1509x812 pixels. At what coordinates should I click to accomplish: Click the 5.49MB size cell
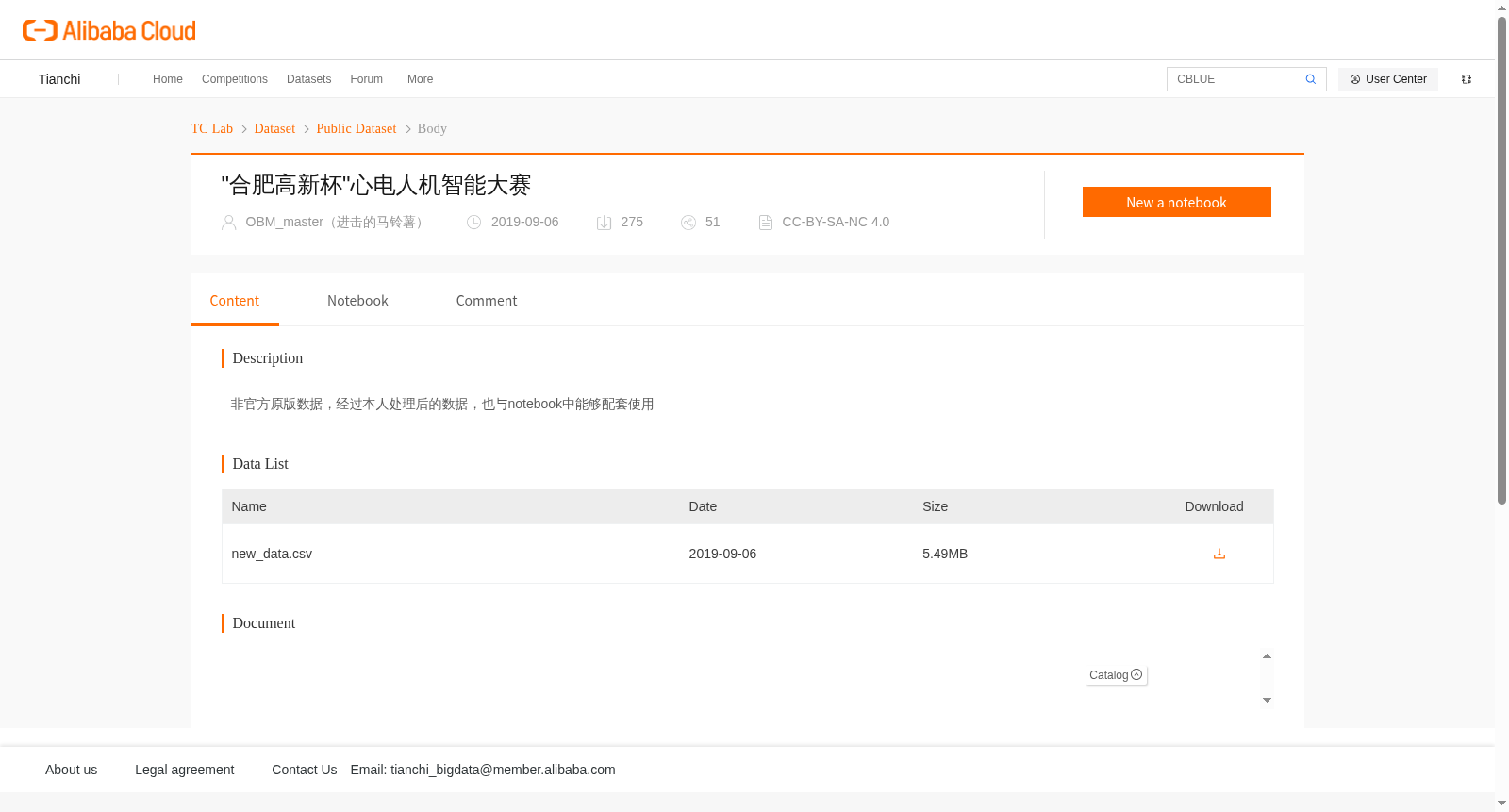tap(945, 554)
